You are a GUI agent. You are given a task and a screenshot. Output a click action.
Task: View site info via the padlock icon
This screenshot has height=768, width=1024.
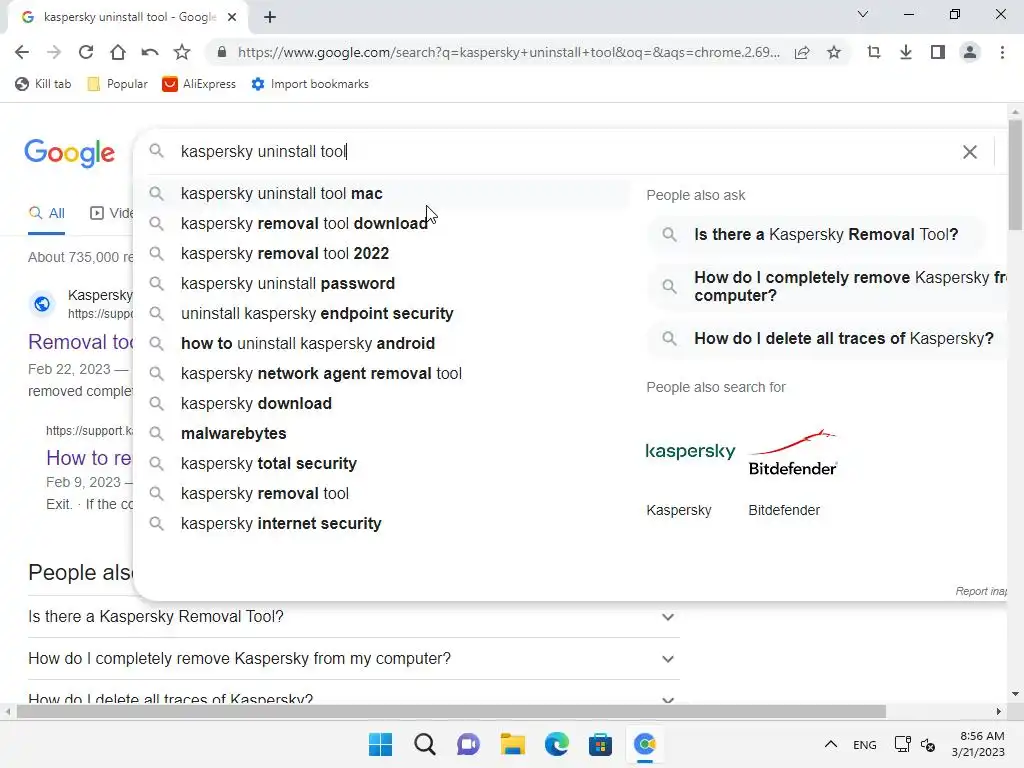(222, 52)
